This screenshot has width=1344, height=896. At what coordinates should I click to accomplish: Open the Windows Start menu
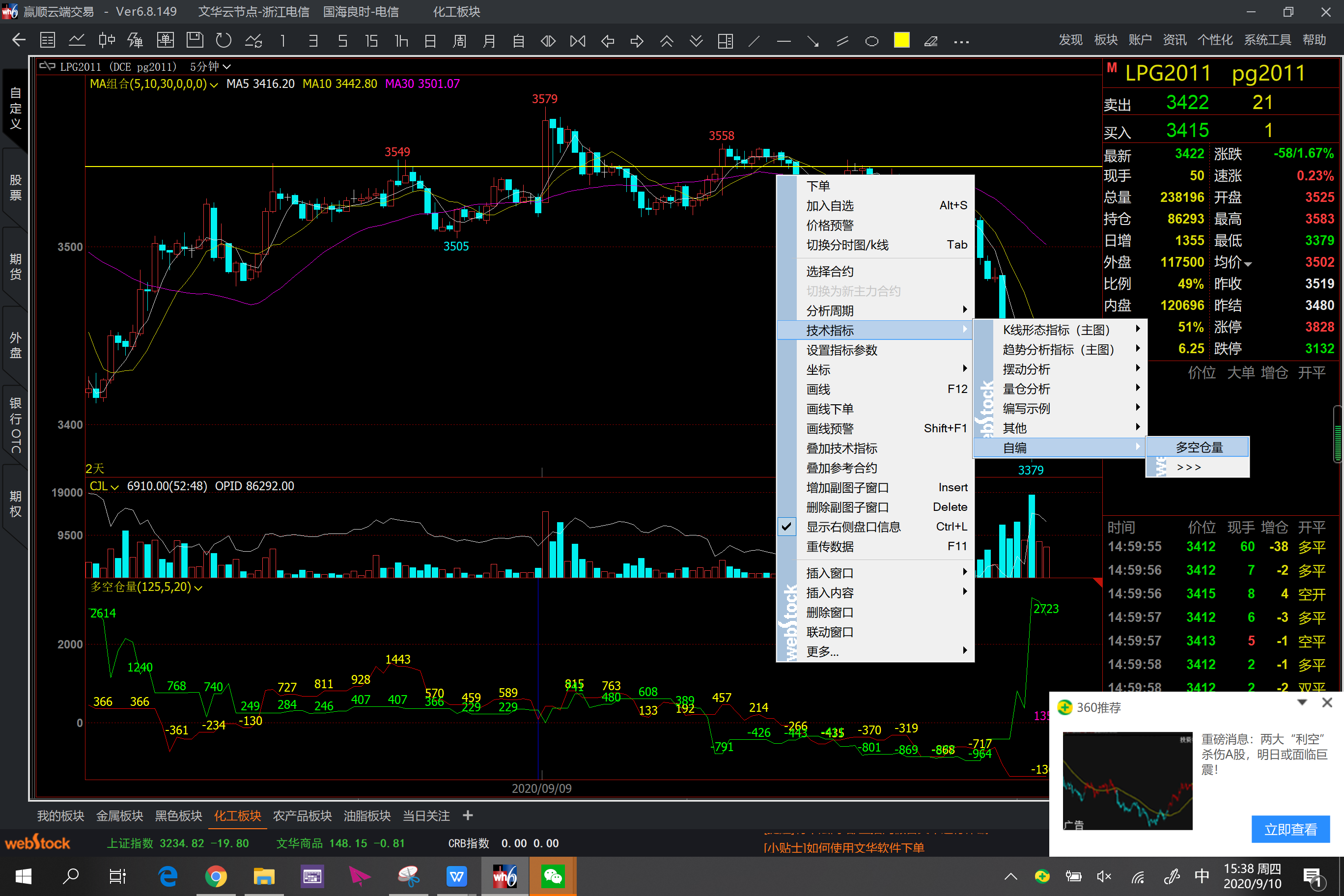tap(24, 876)
